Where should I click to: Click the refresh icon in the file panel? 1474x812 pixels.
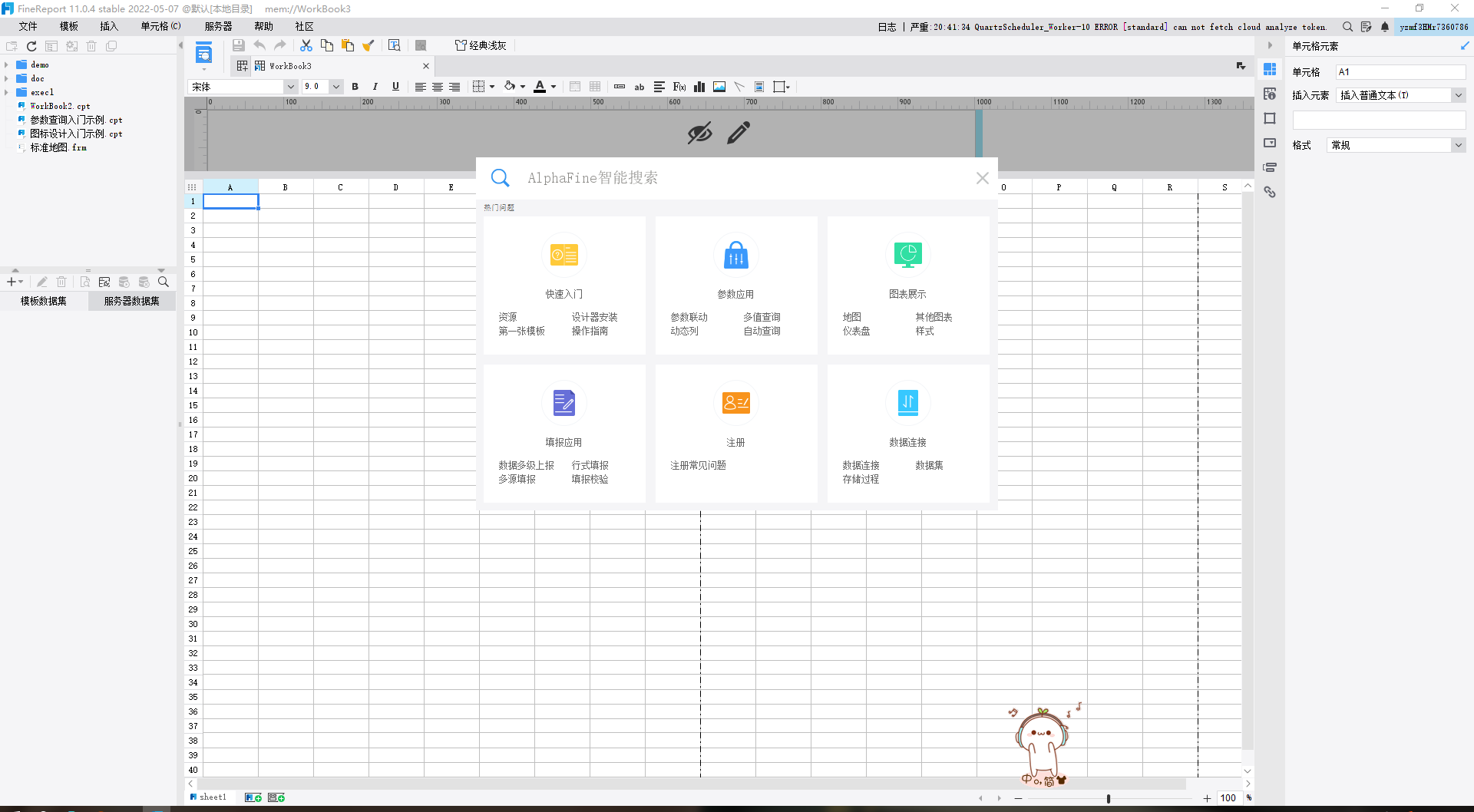[31, 46]
